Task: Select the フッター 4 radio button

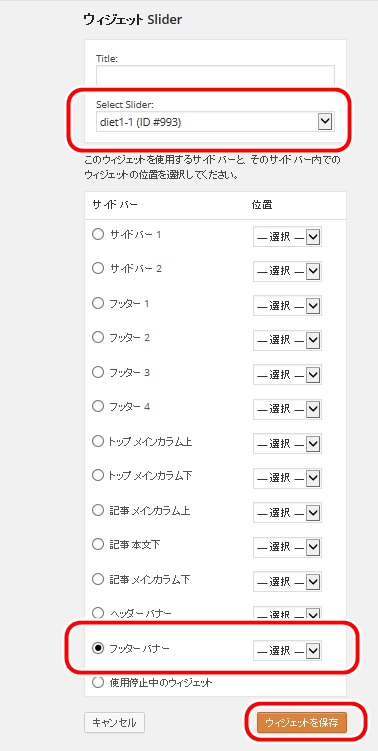Action: [x=98, y=407]
